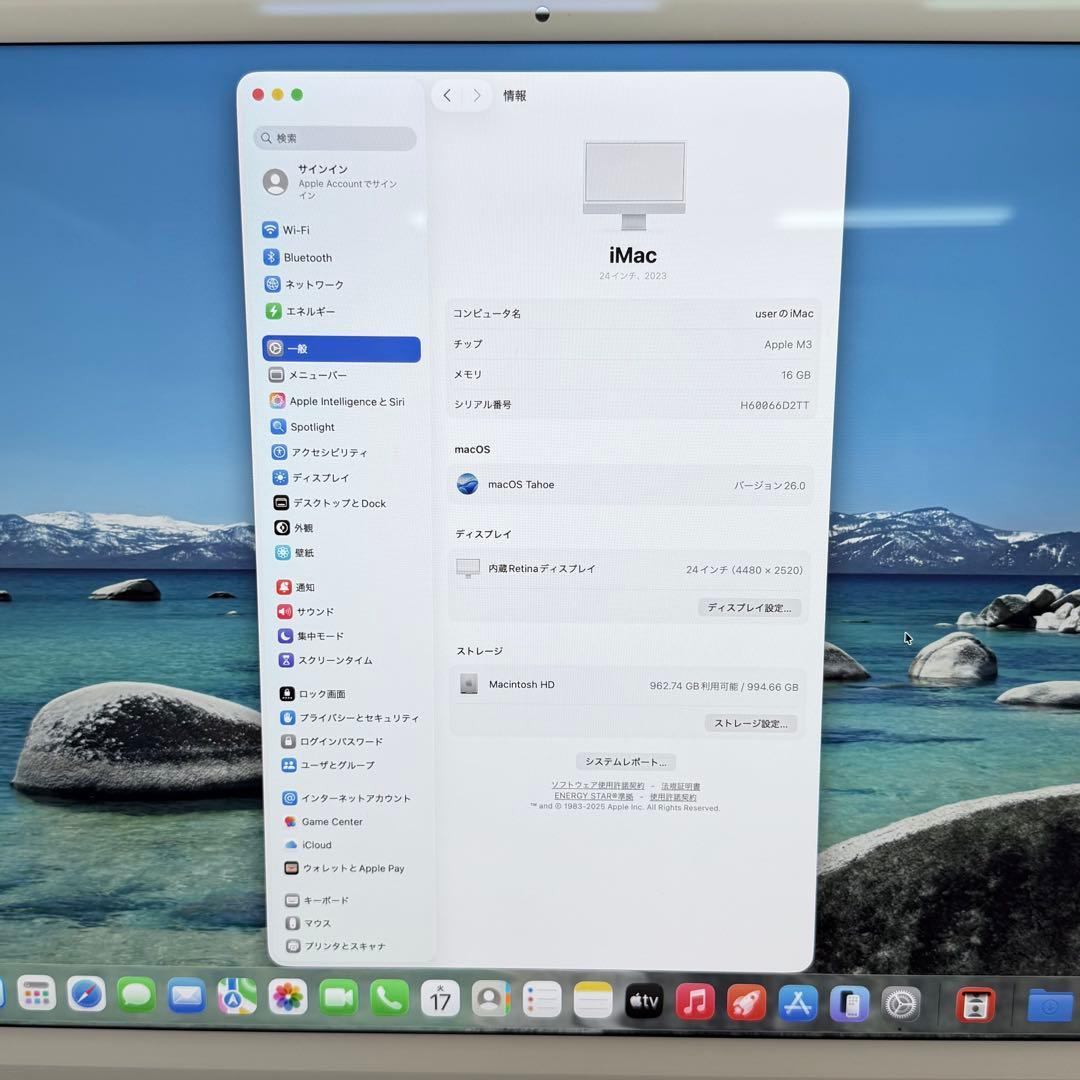Image resolution: width=1080 pixels, height=1080 pixels.
Task: Select アクセシビリティ in sidebar
Action: [320, 453]
